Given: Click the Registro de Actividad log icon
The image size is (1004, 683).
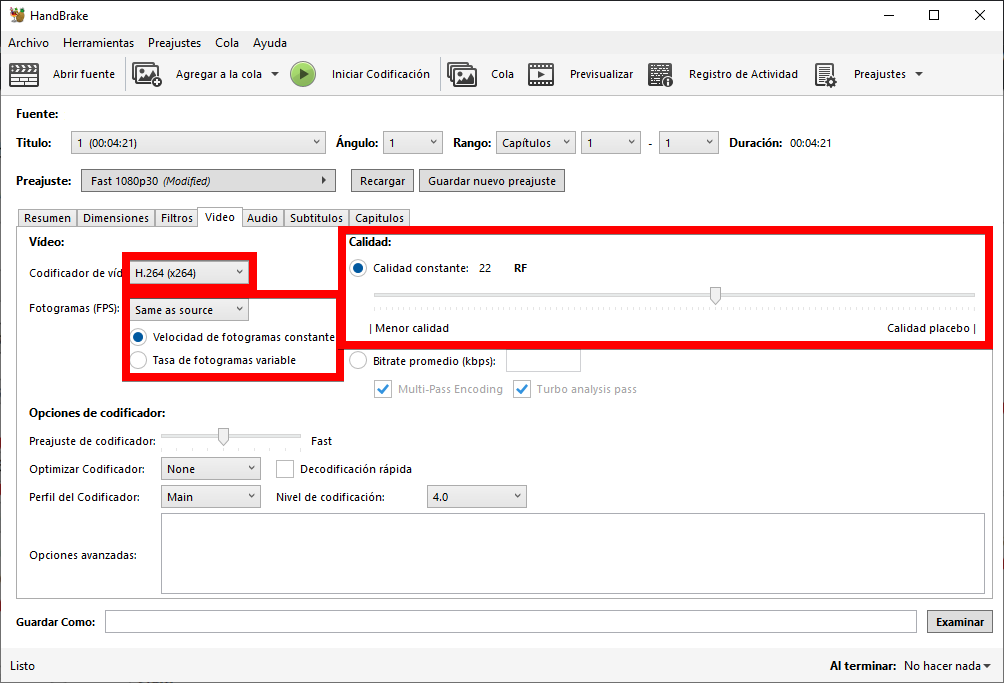Looking at the screenshot, I should [x=660, y=74].
